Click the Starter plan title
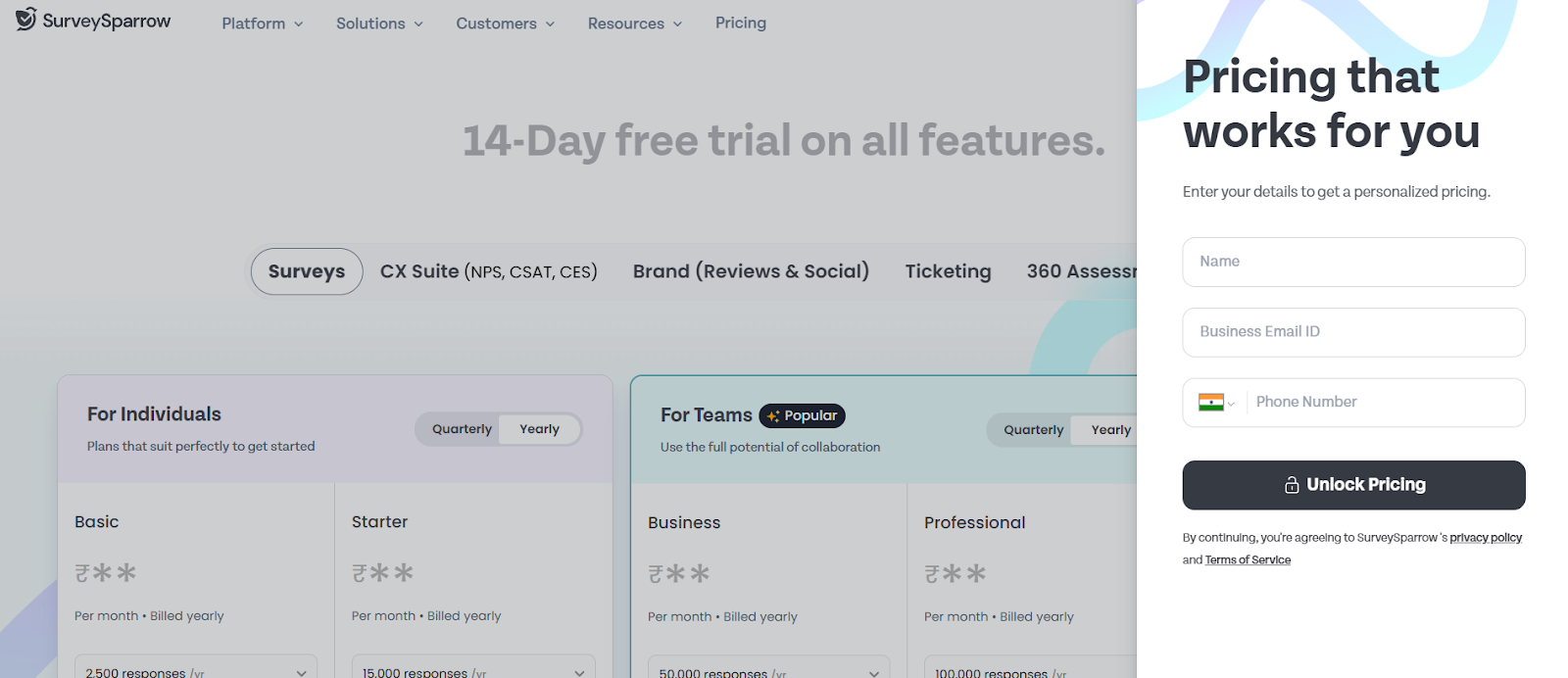This screenshot has height=678, width=1568. click(x=379, y=522)
